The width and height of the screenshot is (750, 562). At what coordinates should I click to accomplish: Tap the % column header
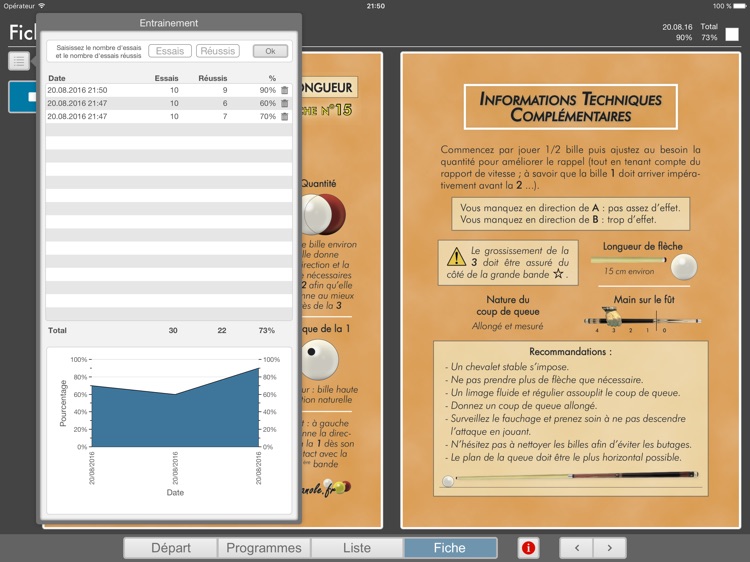coord(272,78)
